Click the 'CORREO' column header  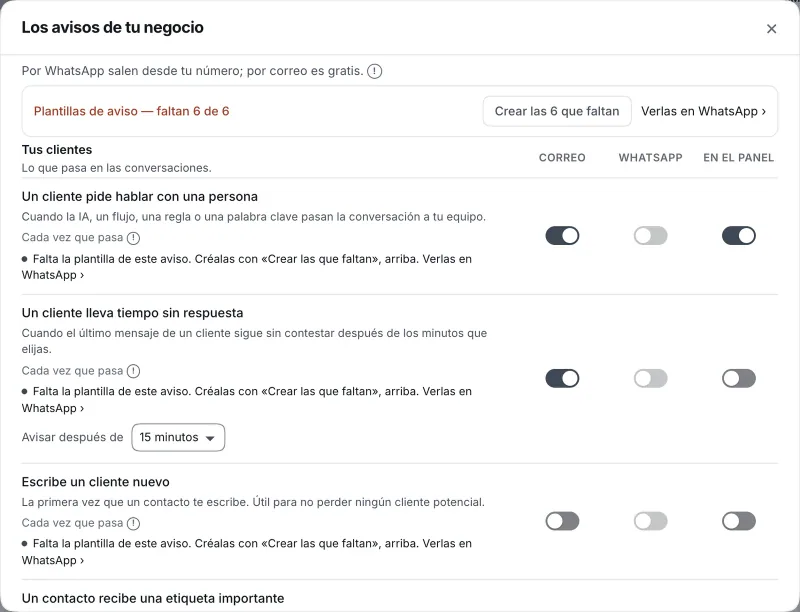(562, 158)
